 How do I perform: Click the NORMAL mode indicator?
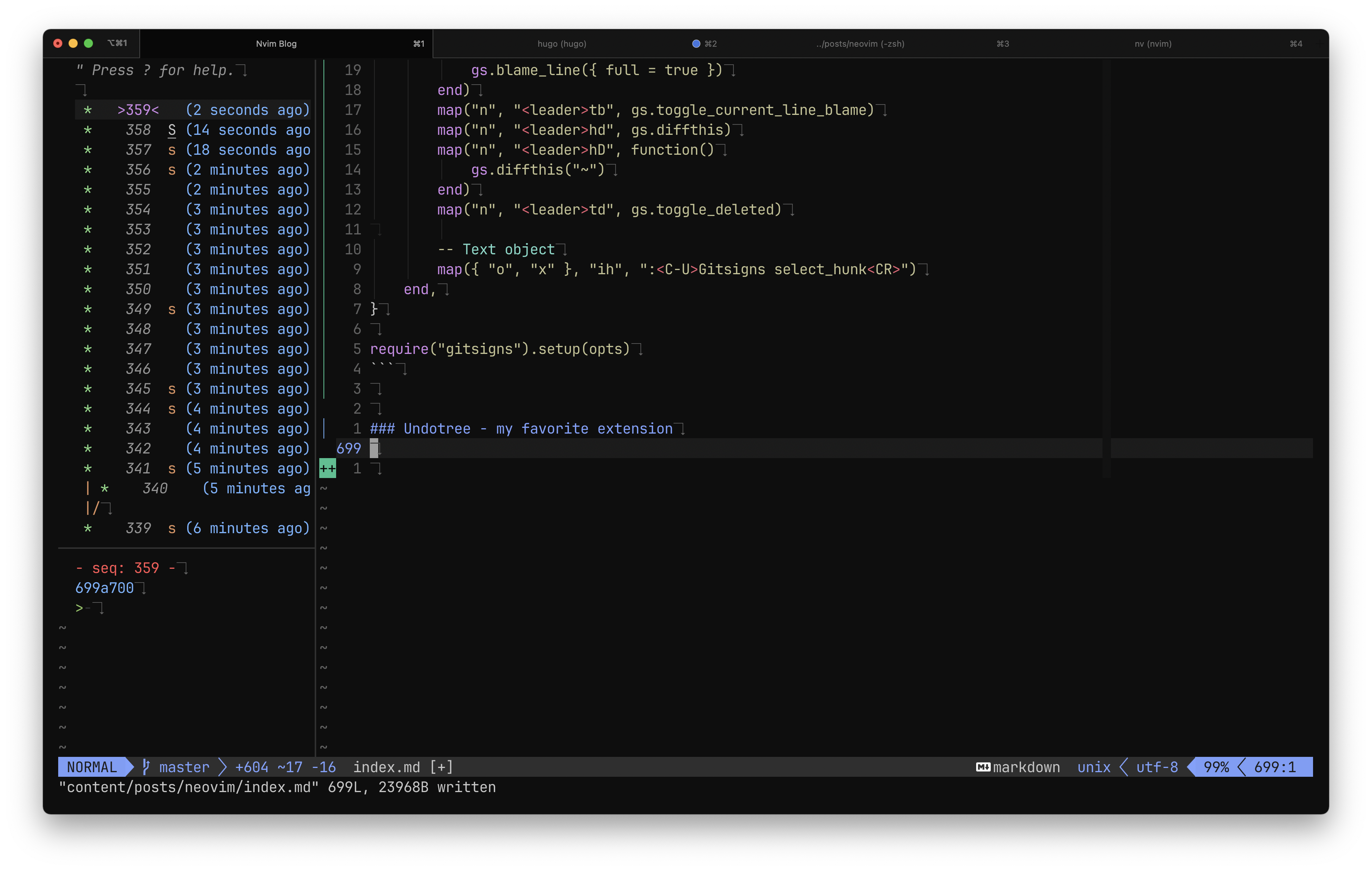(92, 767)
